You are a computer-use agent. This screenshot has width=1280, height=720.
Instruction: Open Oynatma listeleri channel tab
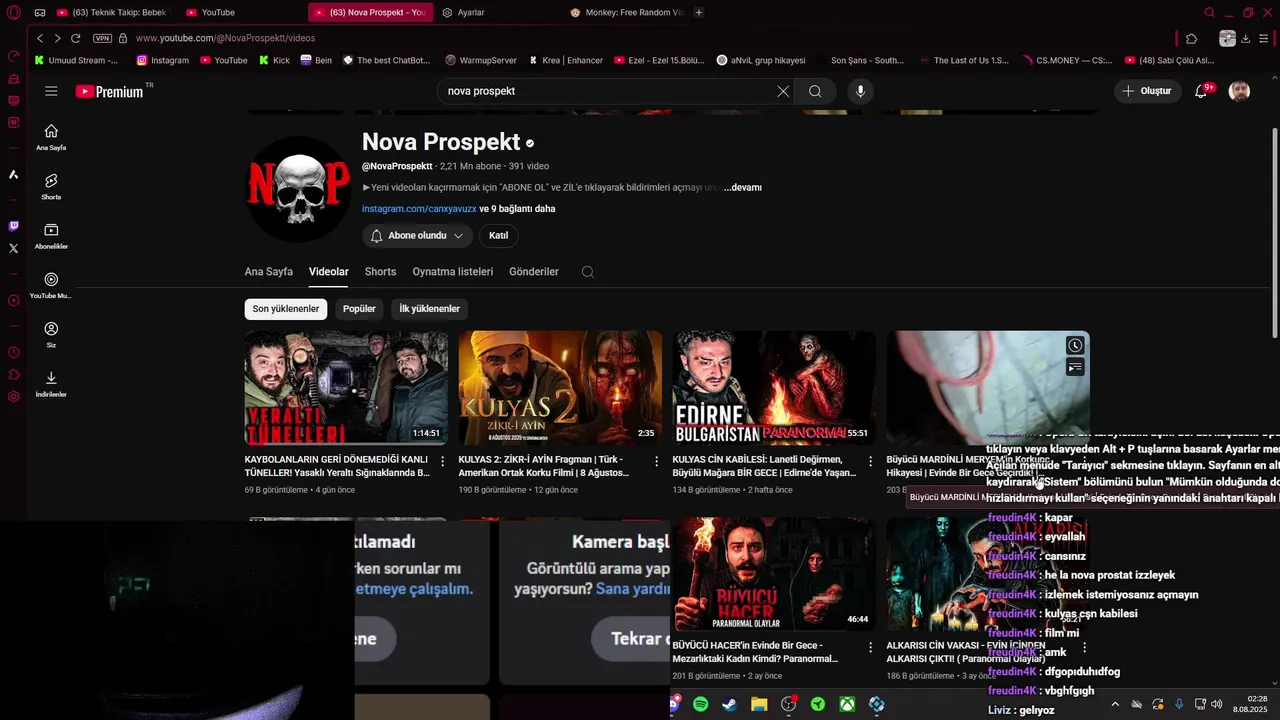[x=453, y=272]
